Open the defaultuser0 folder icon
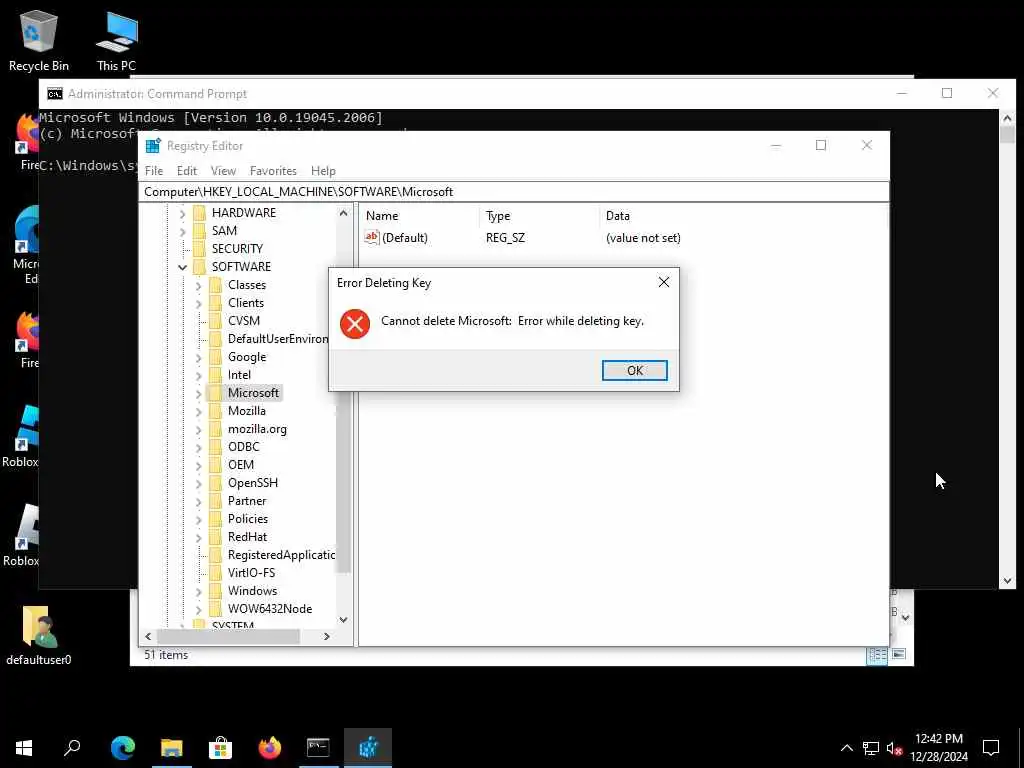This screenshot has height=768, width=1024. 39,635
